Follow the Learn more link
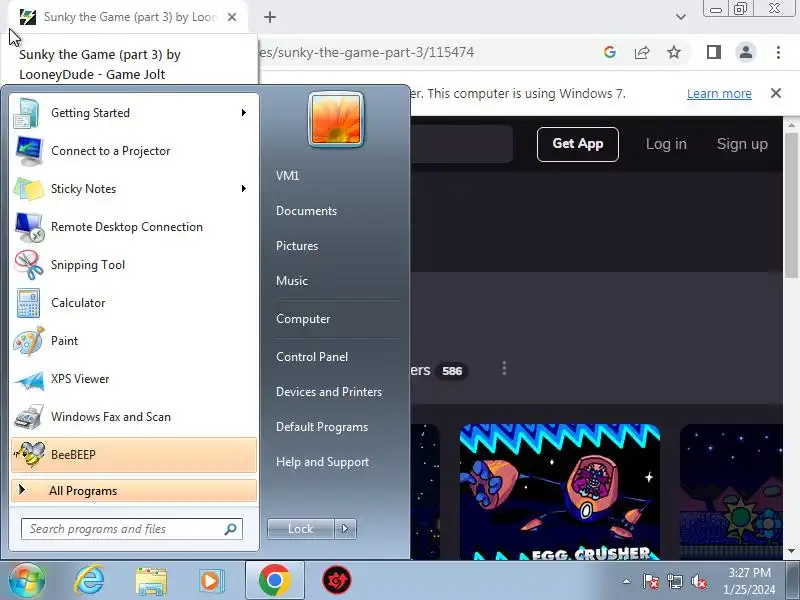800x600 pixels. click(x=719, y=94)
